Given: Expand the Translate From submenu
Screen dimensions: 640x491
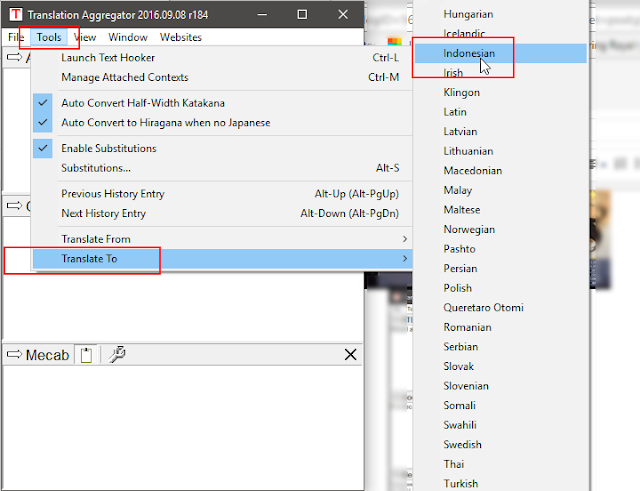Looking at the screenshot, I should pos(222,239).
